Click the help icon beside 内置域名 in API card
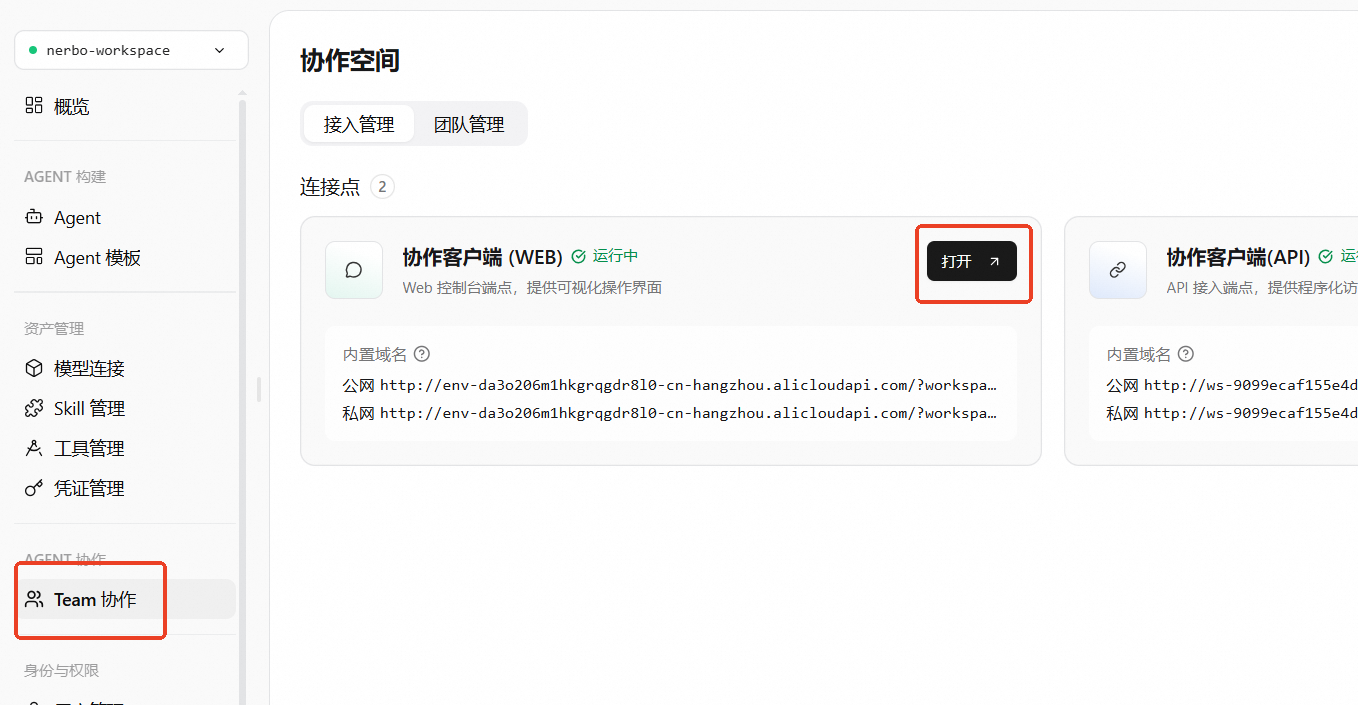The height and width of the screenshot is (705, 1358). point(1186,354)
